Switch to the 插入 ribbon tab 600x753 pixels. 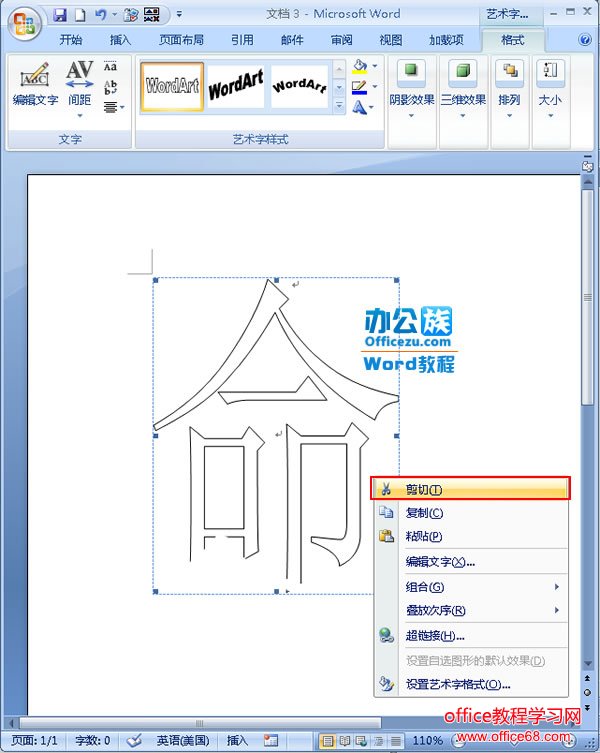click(120, 40)
